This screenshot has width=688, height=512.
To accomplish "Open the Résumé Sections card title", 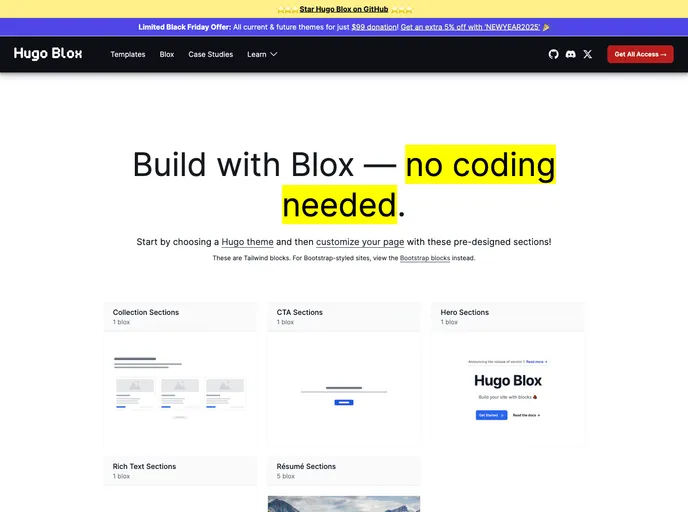I will pyautogui.click(x=306, y=466).
